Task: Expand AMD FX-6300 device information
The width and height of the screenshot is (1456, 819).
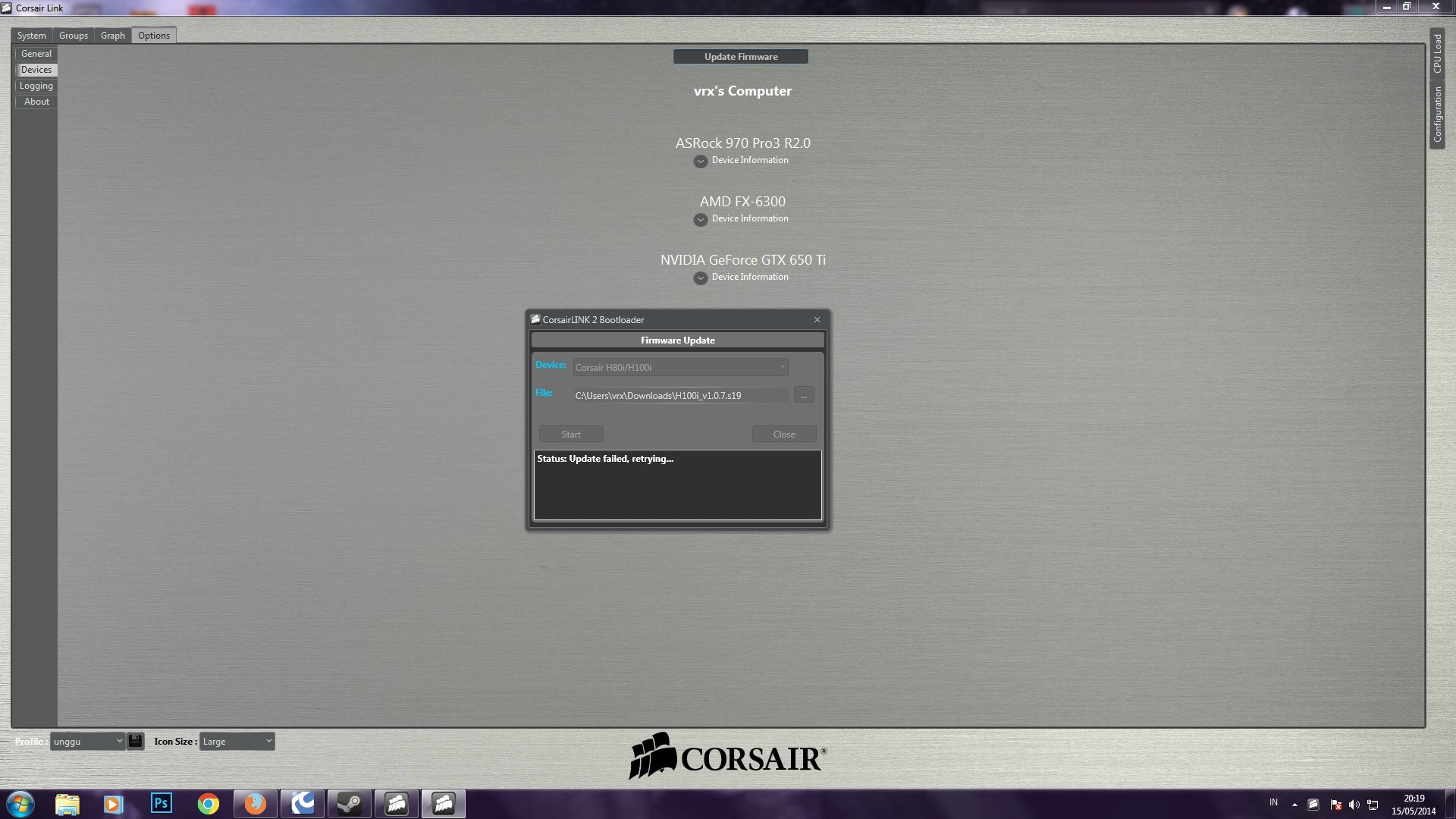Action: (701, 219)
